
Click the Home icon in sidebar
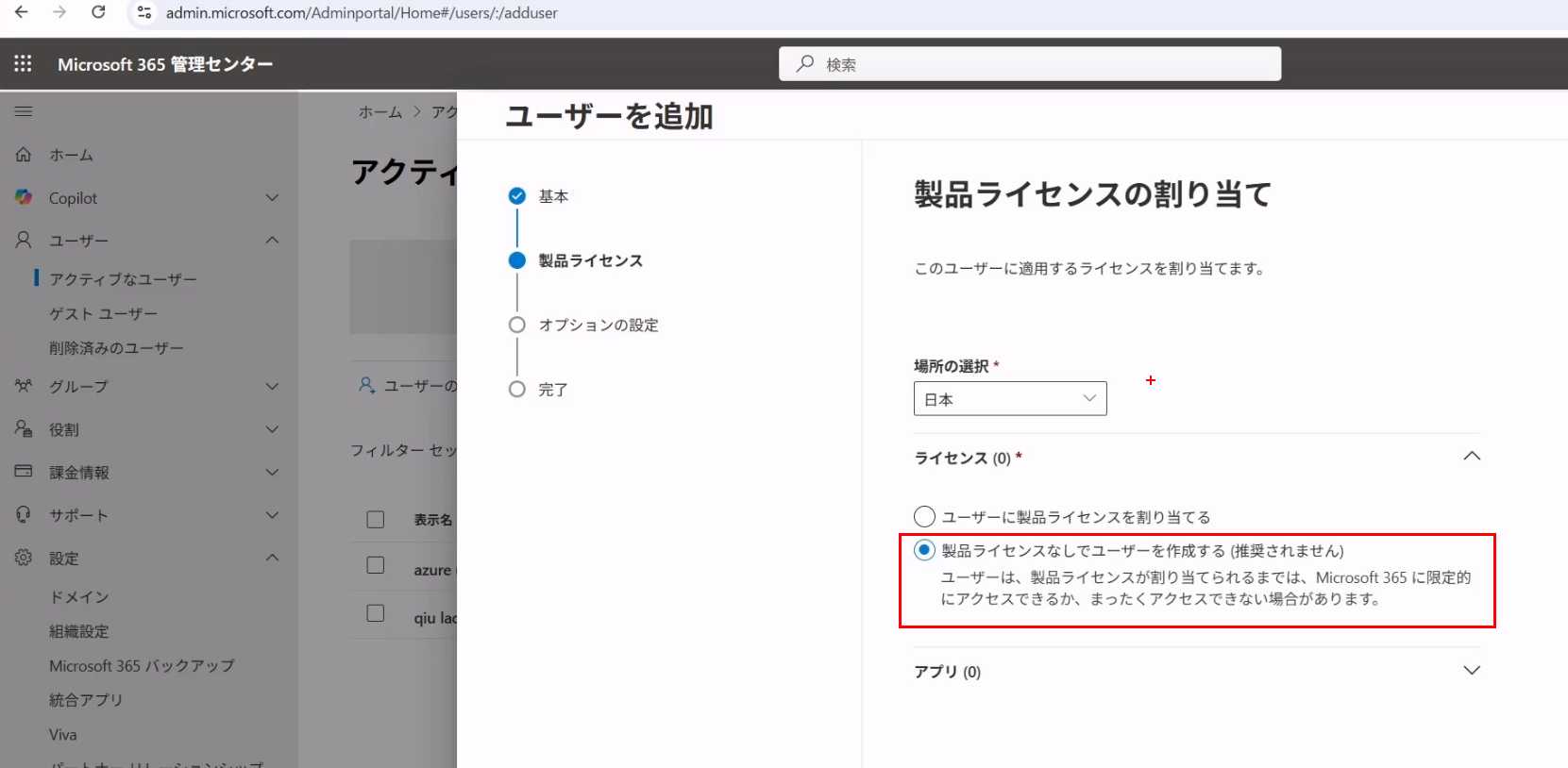[24, 155]
